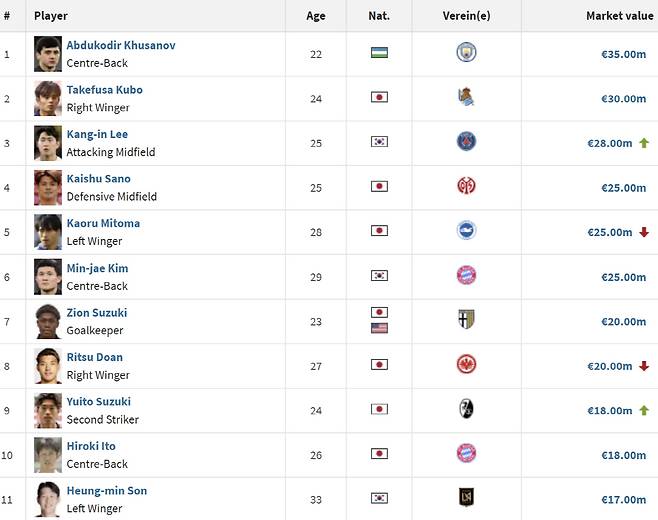
Task: Click Min-jae Kim's €25.00m market value
Action: click(x=623, y=276)
